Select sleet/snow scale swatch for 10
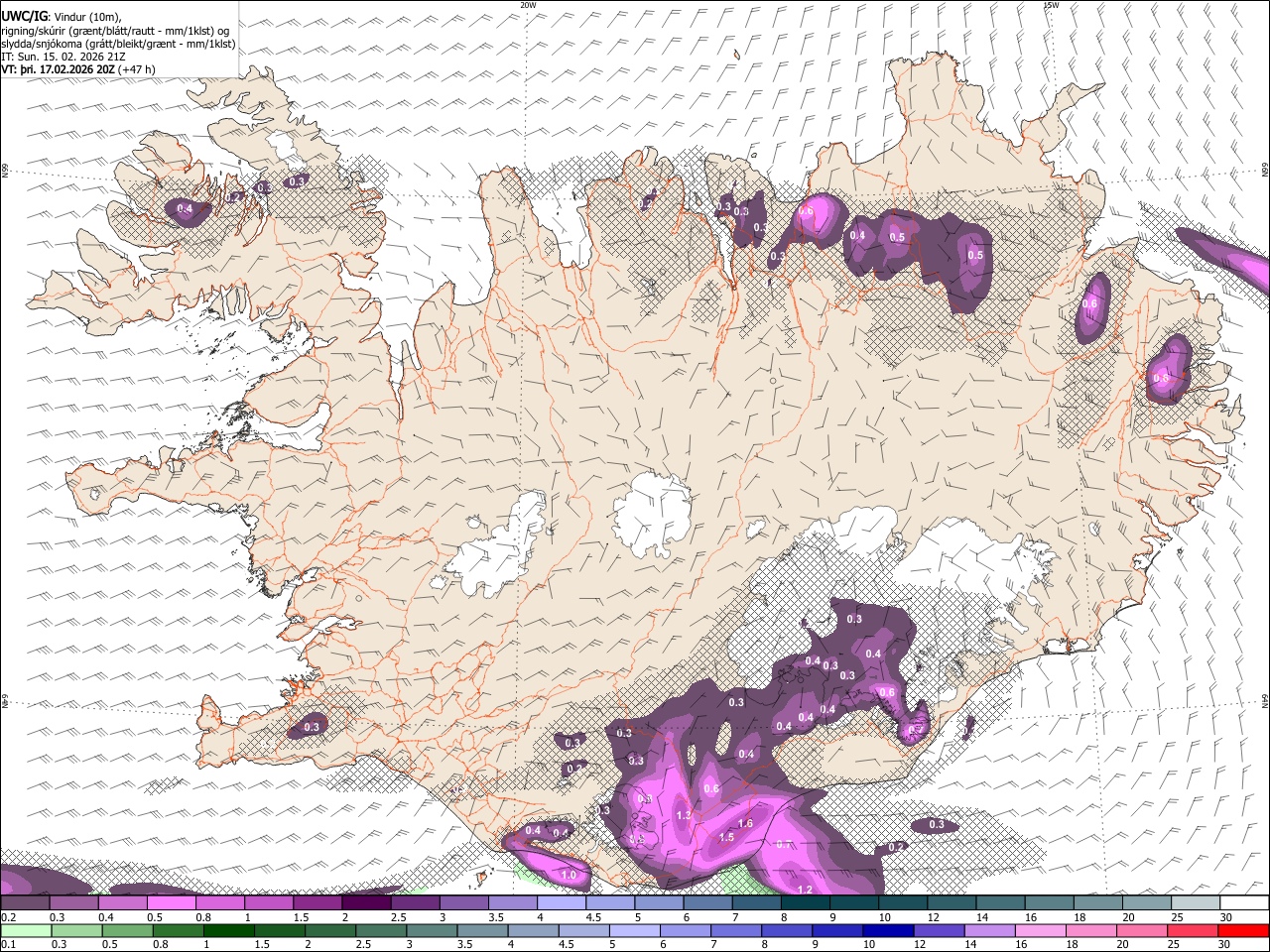 point(903,903)
